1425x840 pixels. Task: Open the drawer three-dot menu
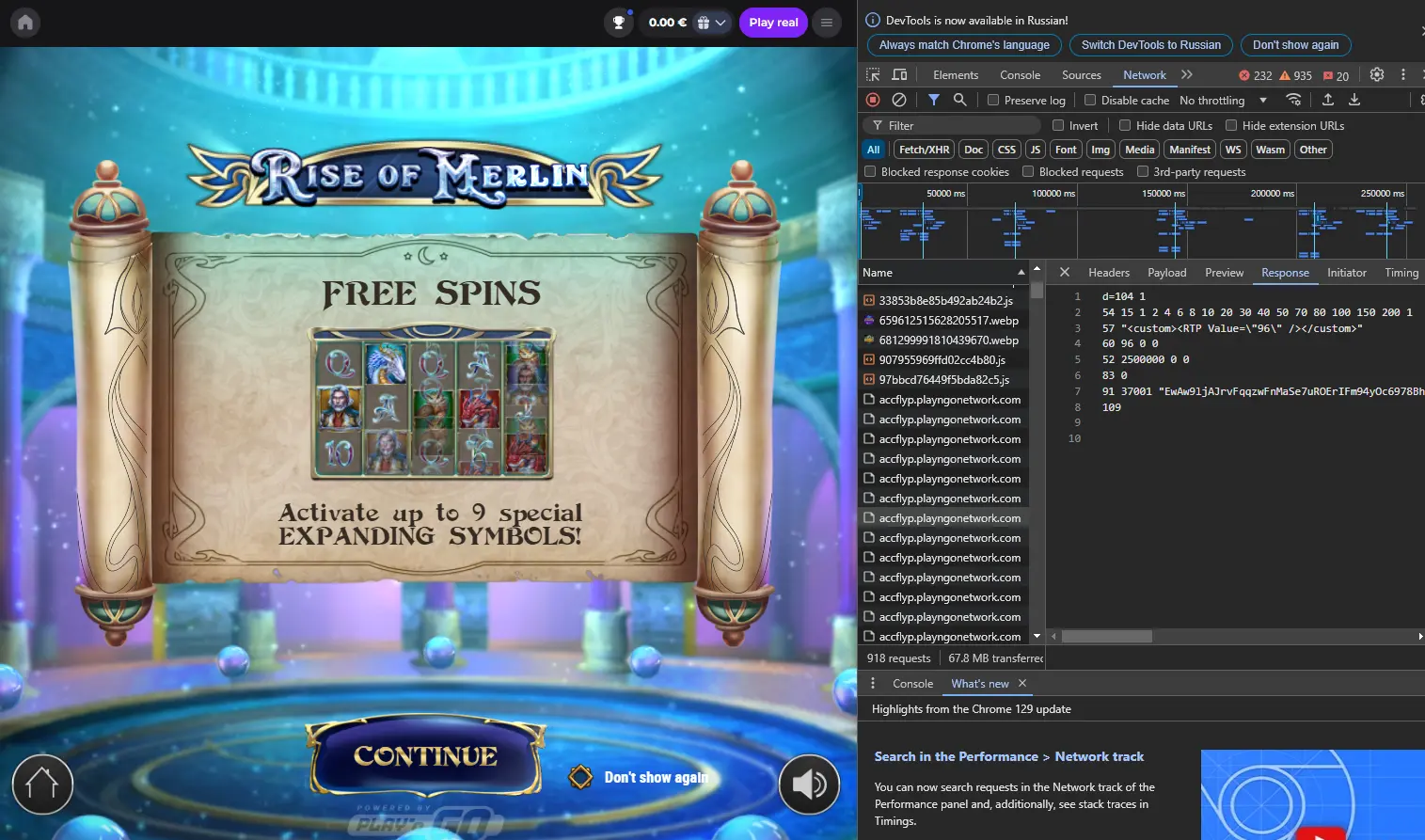coord(873,684)
